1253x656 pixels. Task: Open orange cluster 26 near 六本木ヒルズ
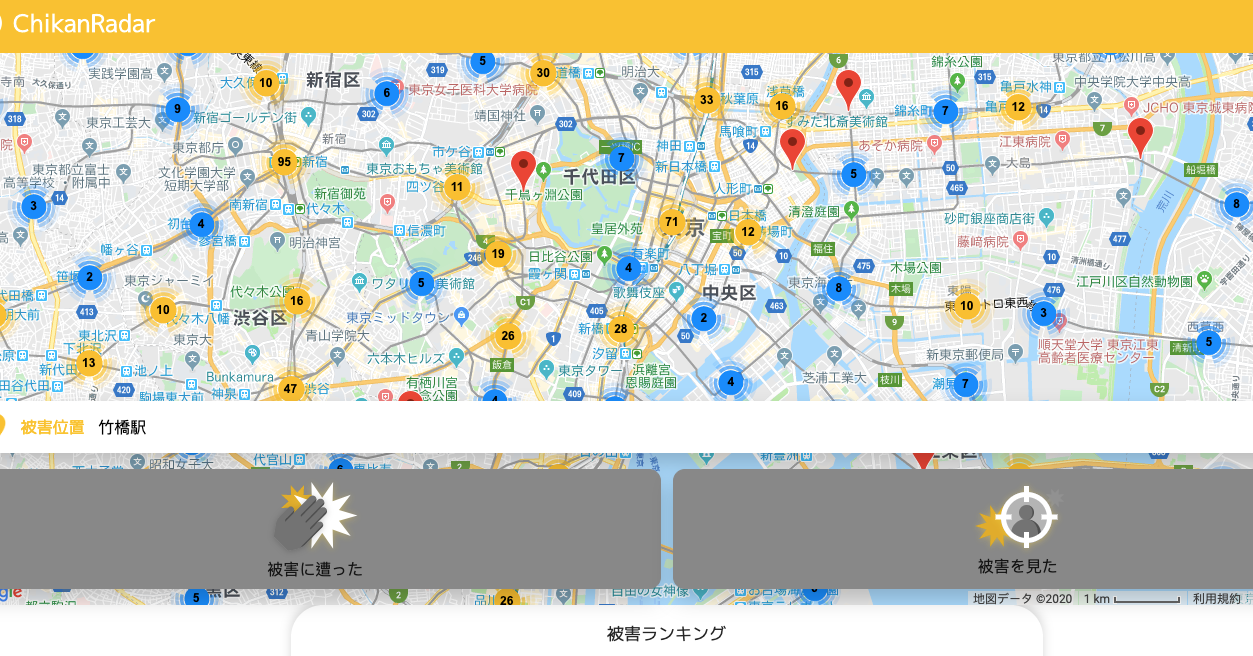[508, 336]
